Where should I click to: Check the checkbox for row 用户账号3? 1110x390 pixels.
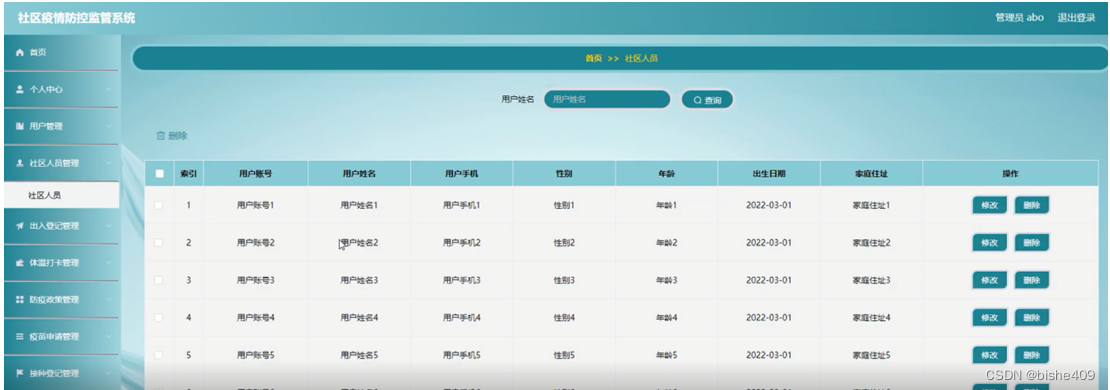click(x=159, y=280)
